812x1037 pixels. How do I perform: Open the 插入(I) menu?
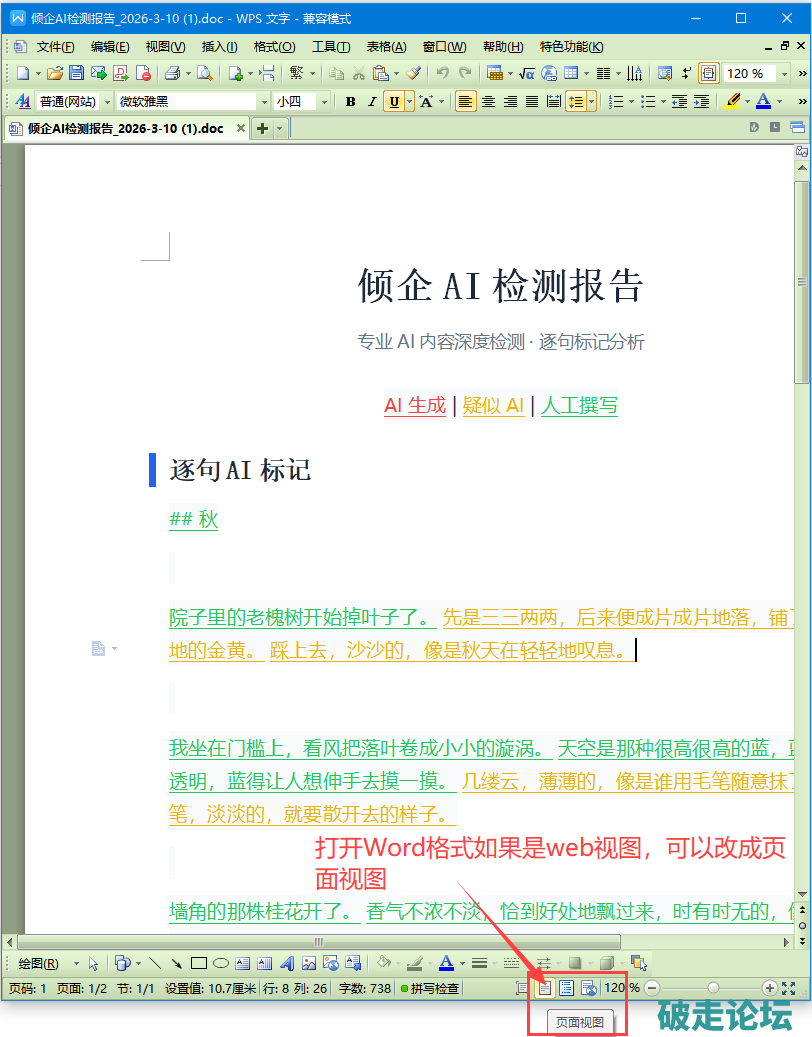point(219,46)
